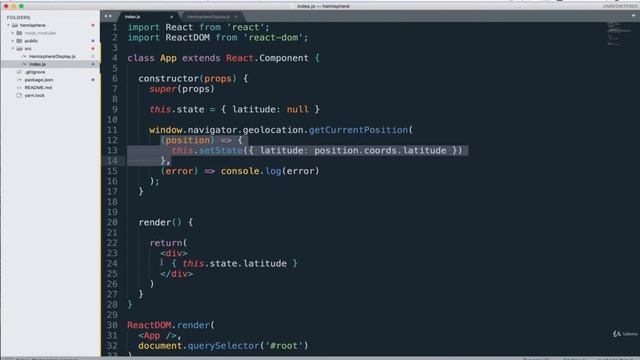
Task: Click the src folder git status dot
Action: point(93,49)
